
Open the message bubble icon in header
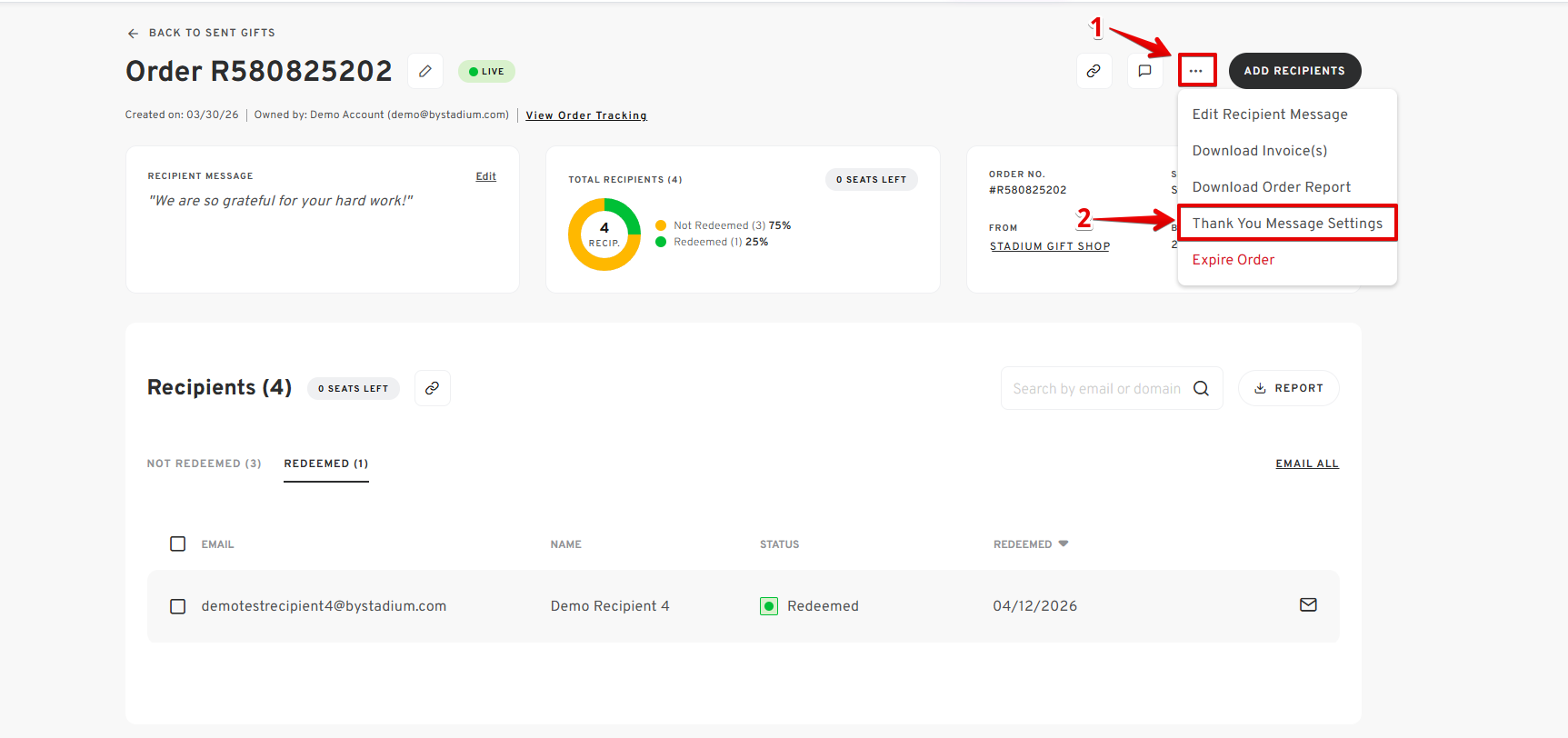[1144, 71]
